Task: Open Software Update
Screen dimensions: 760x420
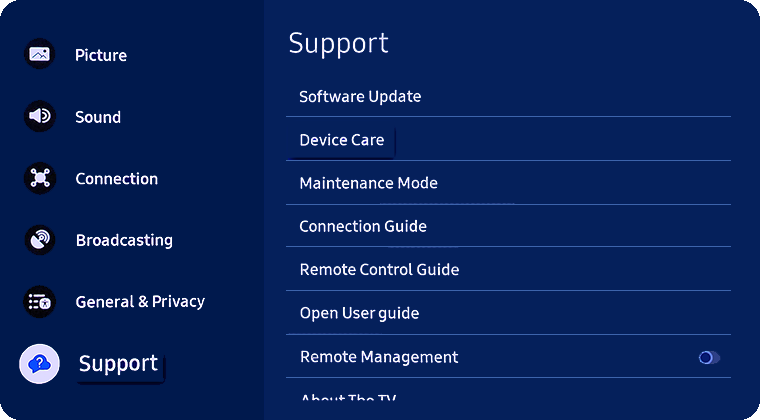Action: (x=360, y=97)
